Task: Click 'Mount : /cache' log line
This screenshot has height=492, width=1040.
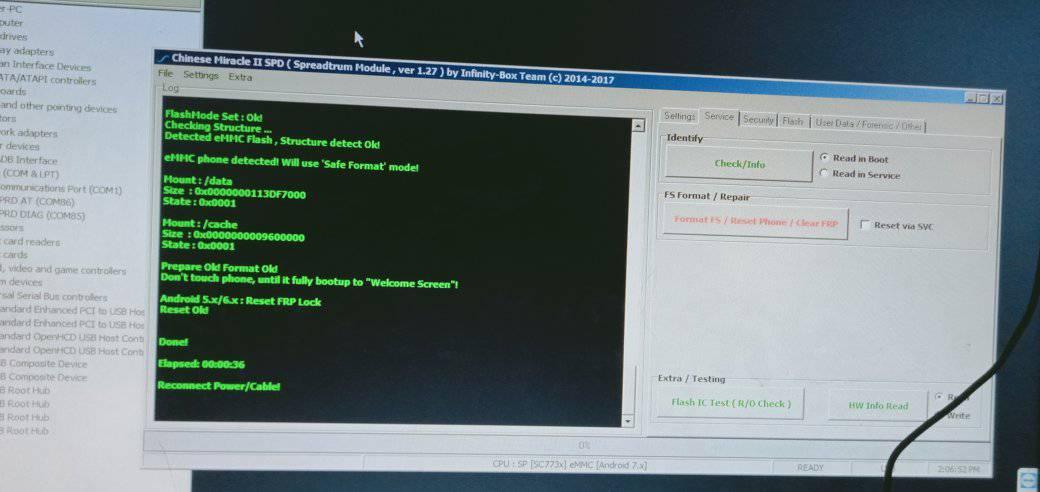Action: 199,224
